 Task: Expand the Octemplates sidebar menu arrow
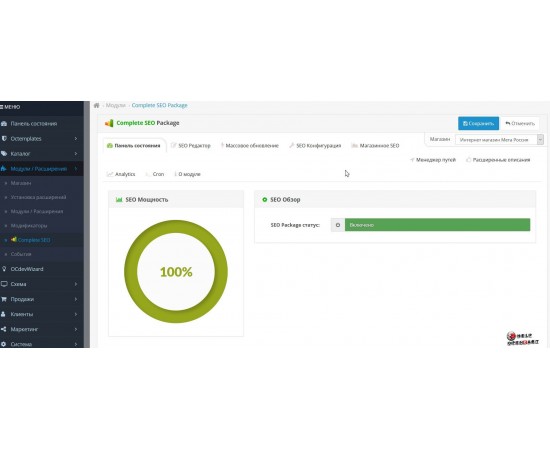click(x=75, y=139)
